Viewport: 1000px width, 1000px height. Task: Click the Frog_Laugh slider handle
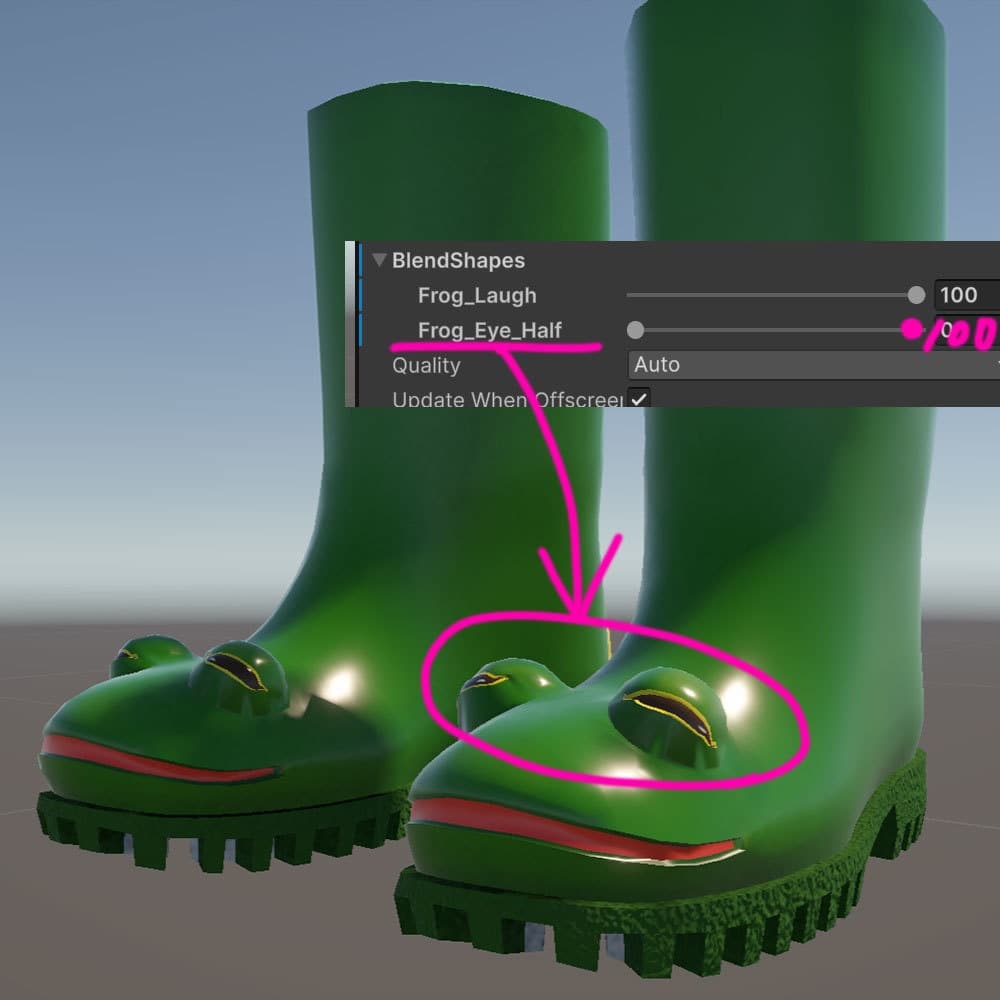(916, 295)
